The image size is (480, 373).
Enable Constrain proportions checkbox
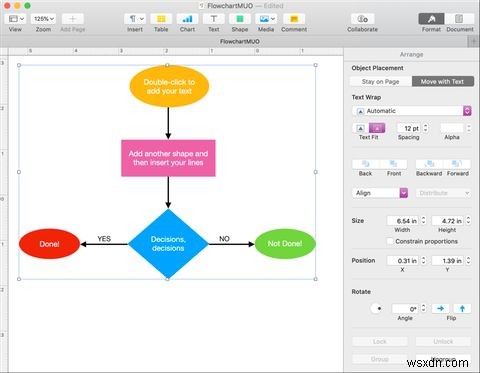click(x=390, y=241)
